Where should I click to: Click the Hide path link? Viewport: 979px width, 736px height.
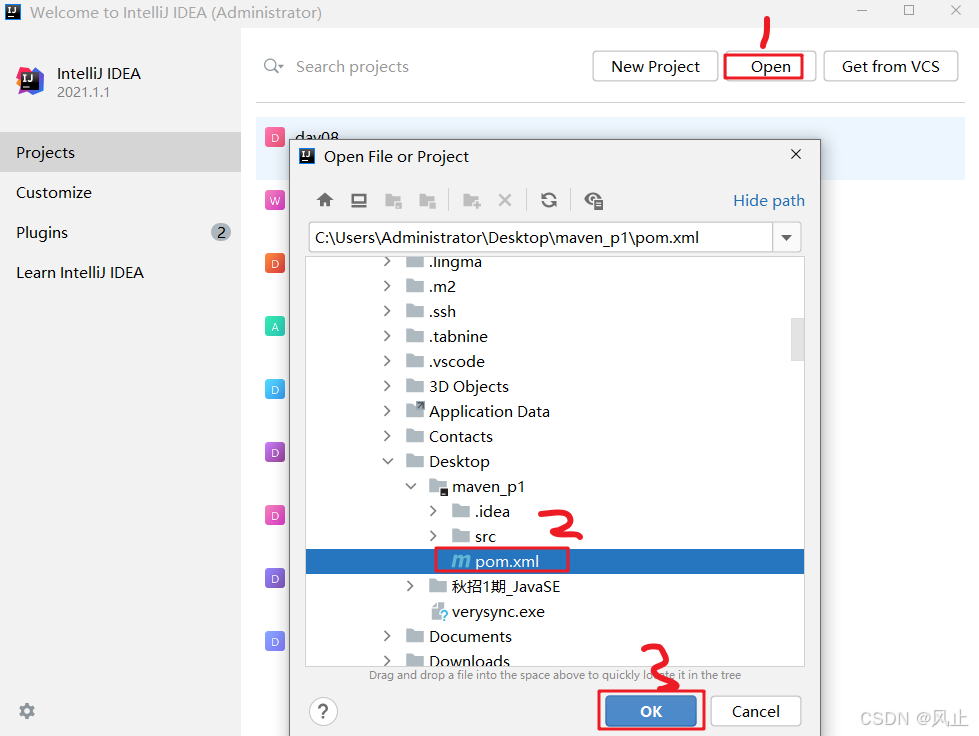coord(769,200)
